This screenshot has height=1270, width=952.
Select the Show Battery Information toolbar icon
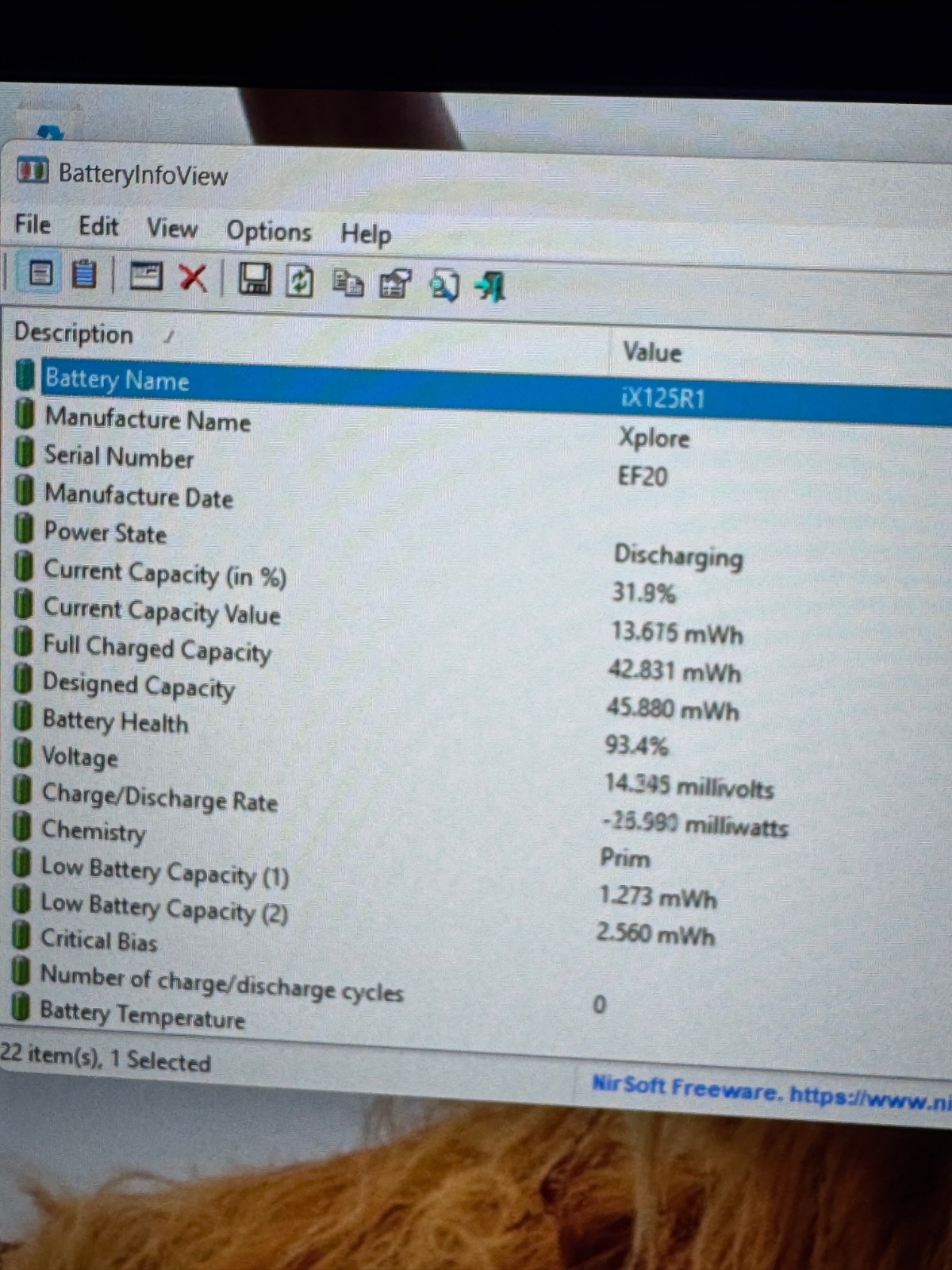tap(40, 274)
